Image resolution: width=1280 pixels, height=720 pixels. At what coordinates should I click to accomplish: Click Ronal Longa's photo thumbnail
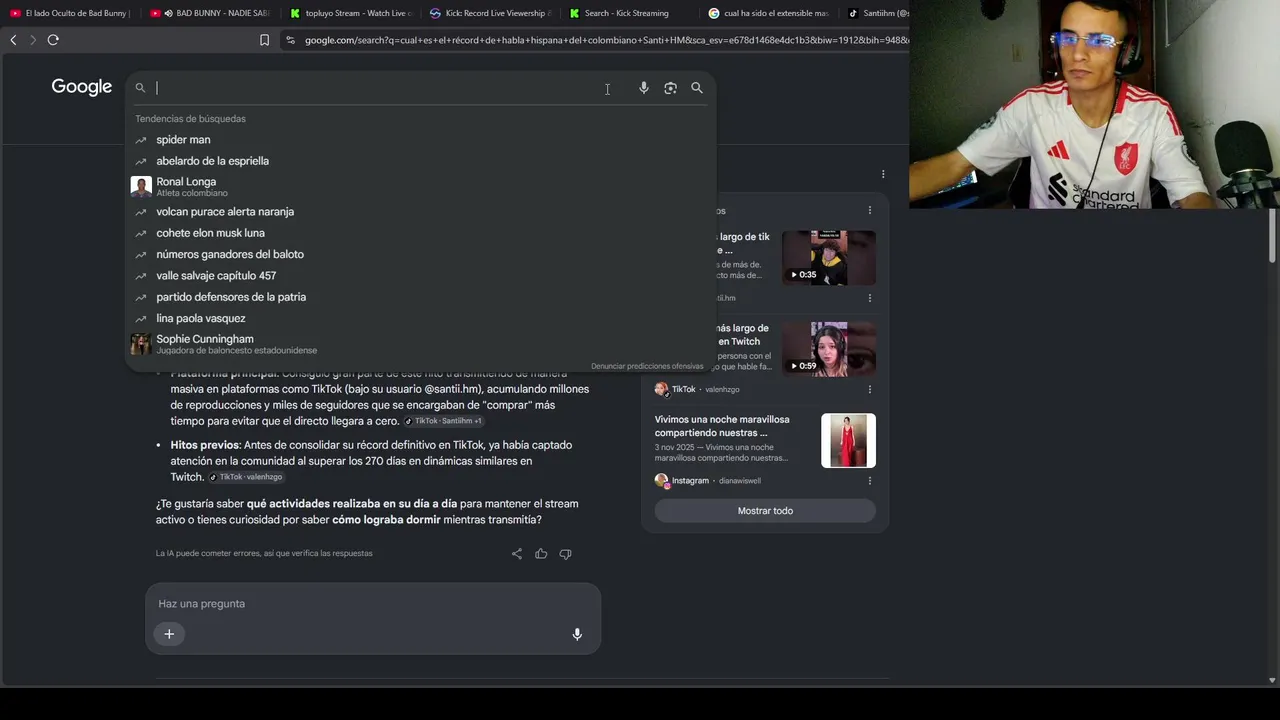click(141, 187)
